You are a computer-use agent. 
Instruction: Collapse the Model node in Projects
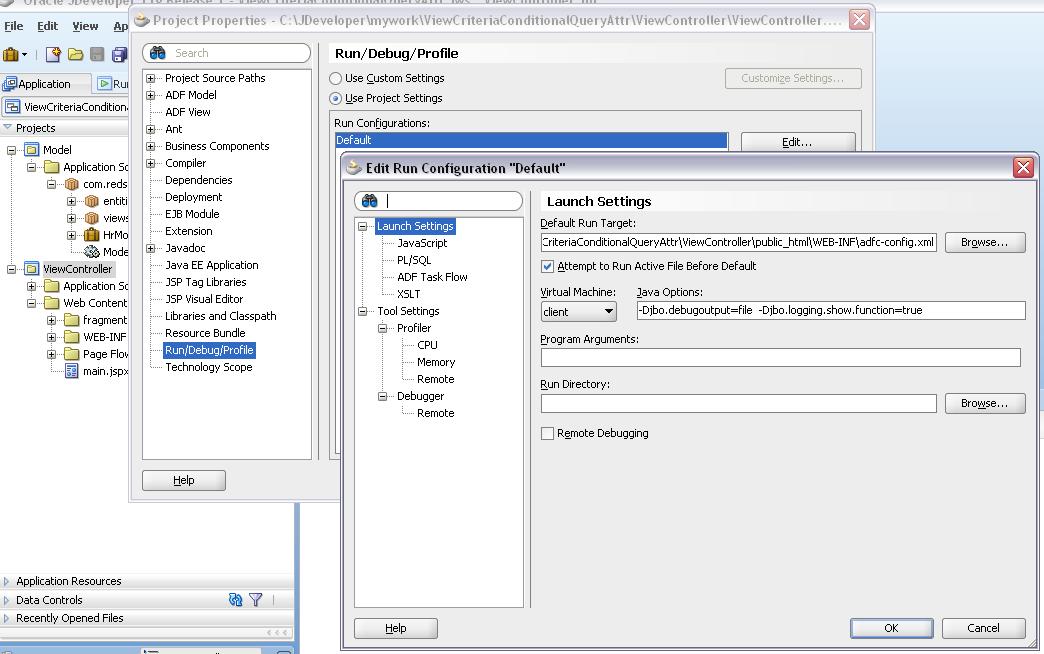coord(13,149)
